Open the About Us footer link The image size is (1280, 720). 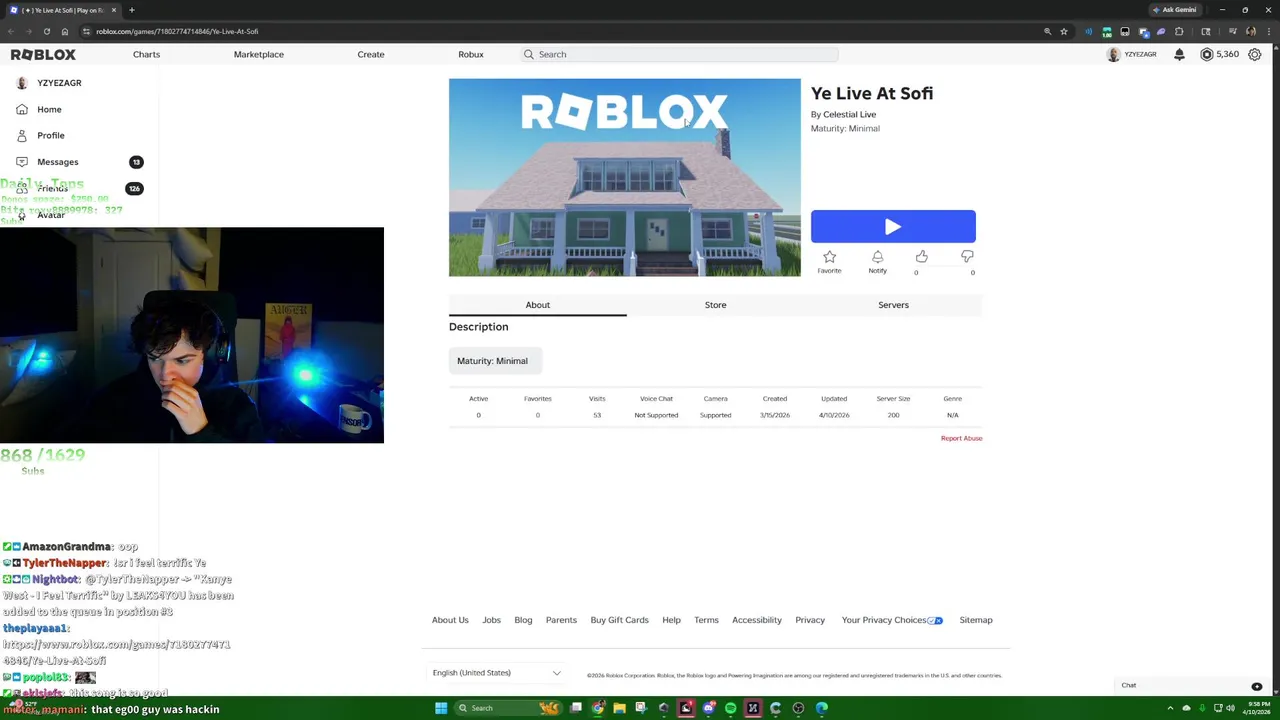pyautogui.click(x=450, y=620)
